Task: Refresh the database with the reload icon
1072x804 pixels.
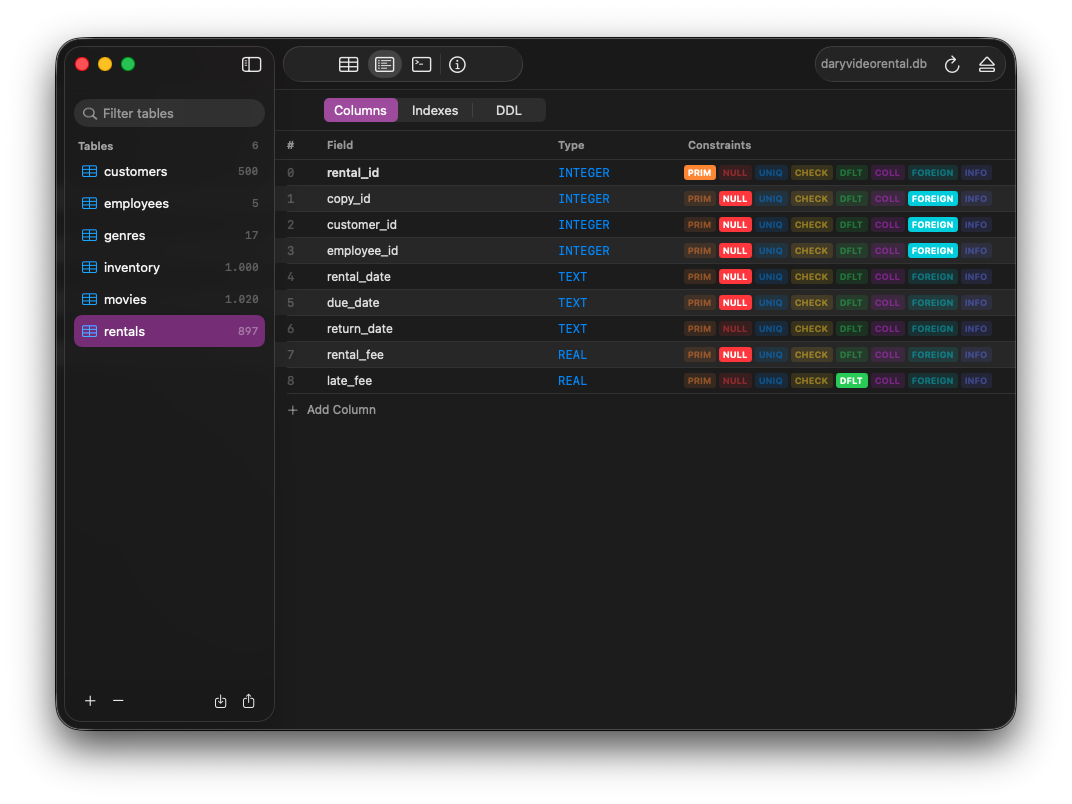Action: click(952, 64)
